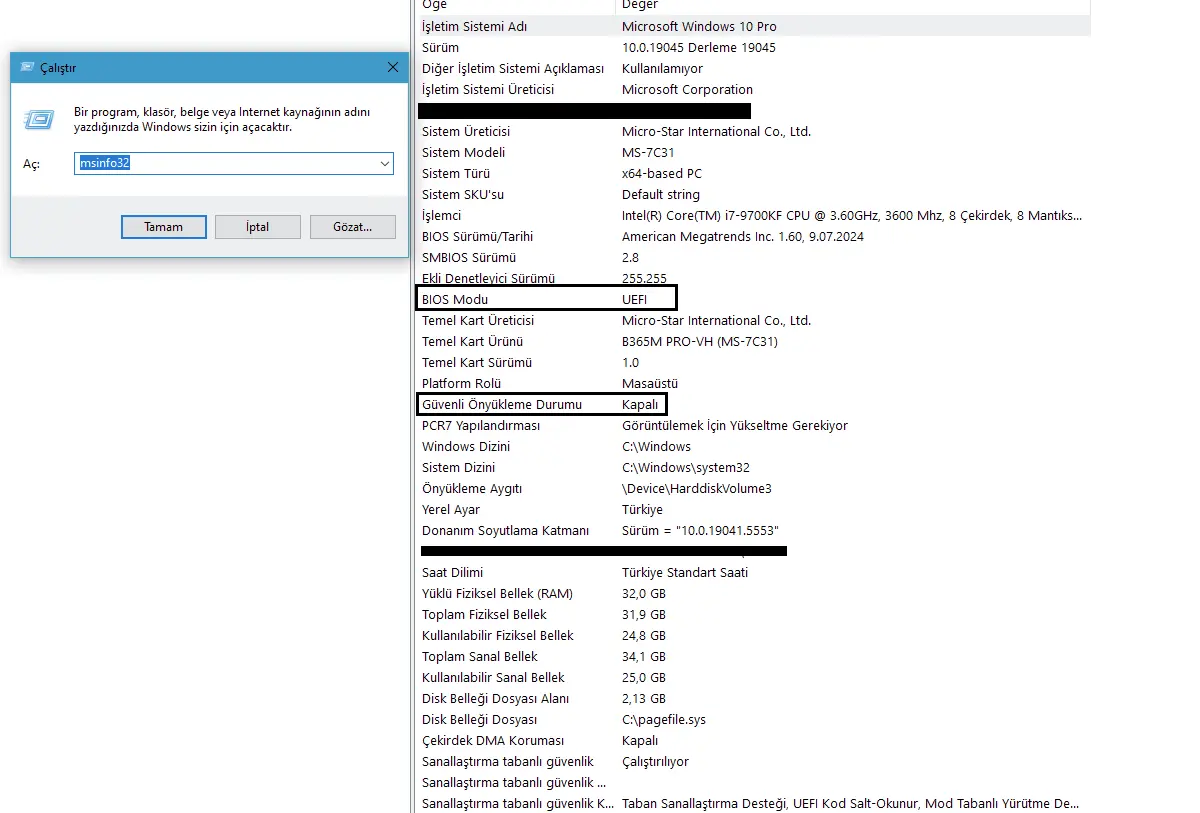
Task: Click the Microsoft Corporation value
Action: 687,89
